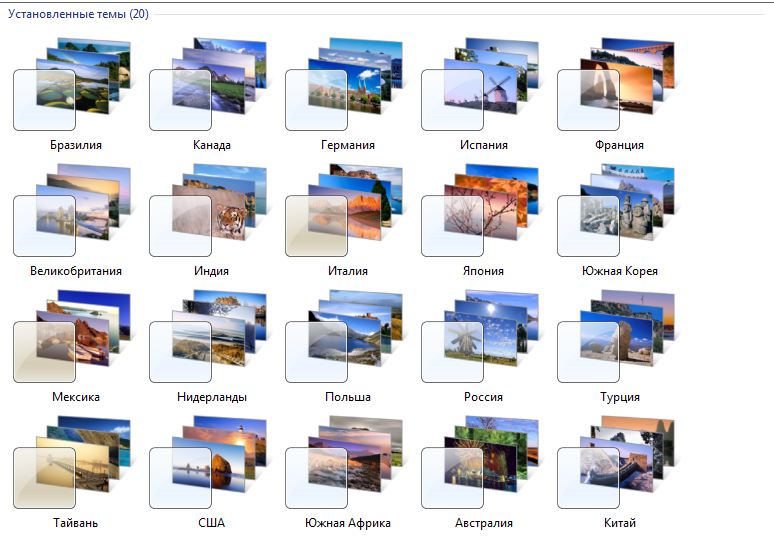Pick the США theme icon

click(x=208, y=462)
